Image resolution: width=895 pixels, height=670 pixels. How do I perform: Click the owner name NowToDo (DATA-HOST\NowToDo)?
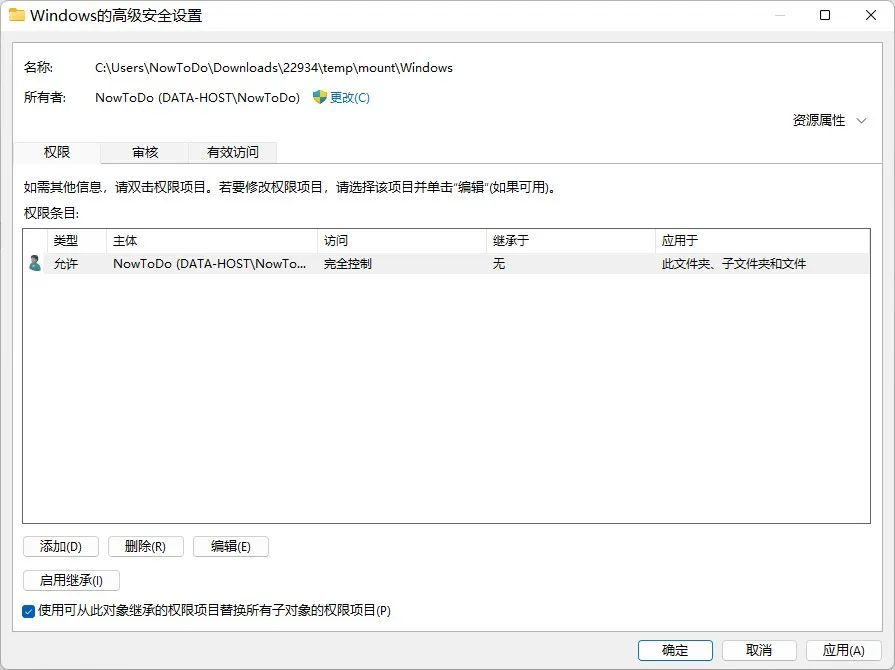(197, 98)
